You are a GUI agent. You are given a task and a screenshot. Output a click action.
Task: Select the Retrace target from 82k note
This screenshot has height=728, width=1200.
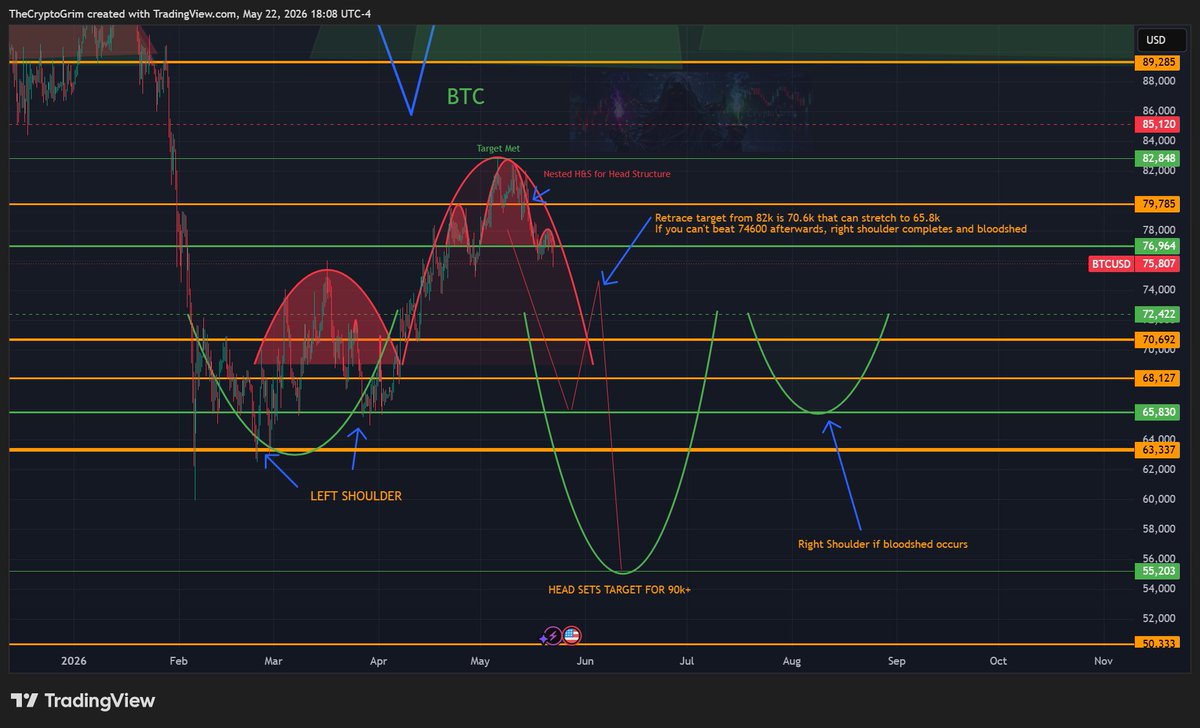click(x=797, y=217)
